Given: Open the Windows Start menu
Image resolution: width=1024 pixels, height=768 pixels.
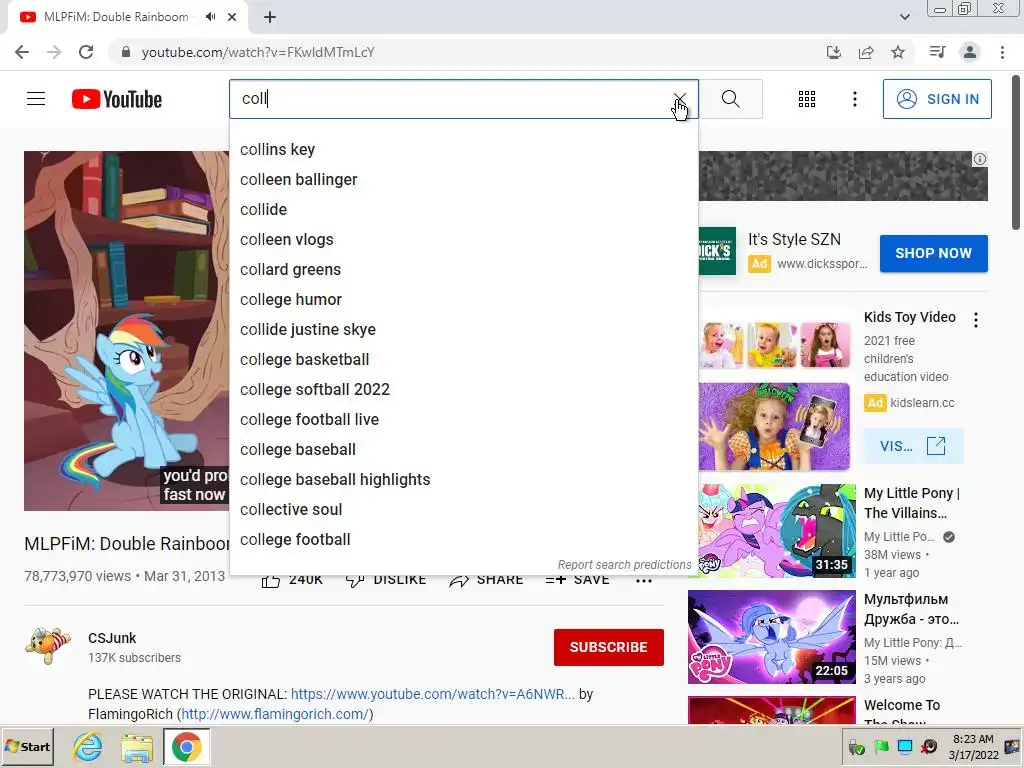Looking at the screenshot, I should click(x=27, y=747).
